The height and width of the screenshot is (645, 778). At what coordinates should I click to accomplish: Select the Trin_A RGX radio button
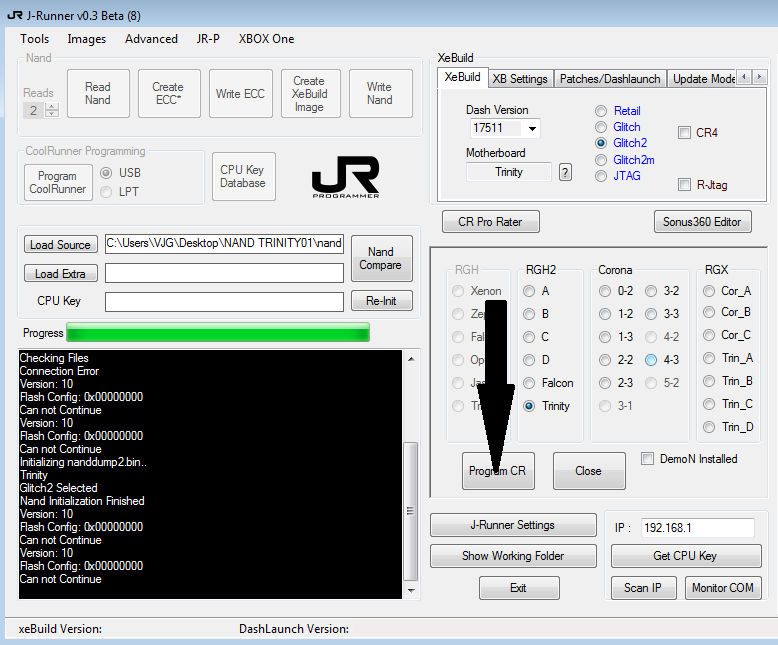point(709,358)
